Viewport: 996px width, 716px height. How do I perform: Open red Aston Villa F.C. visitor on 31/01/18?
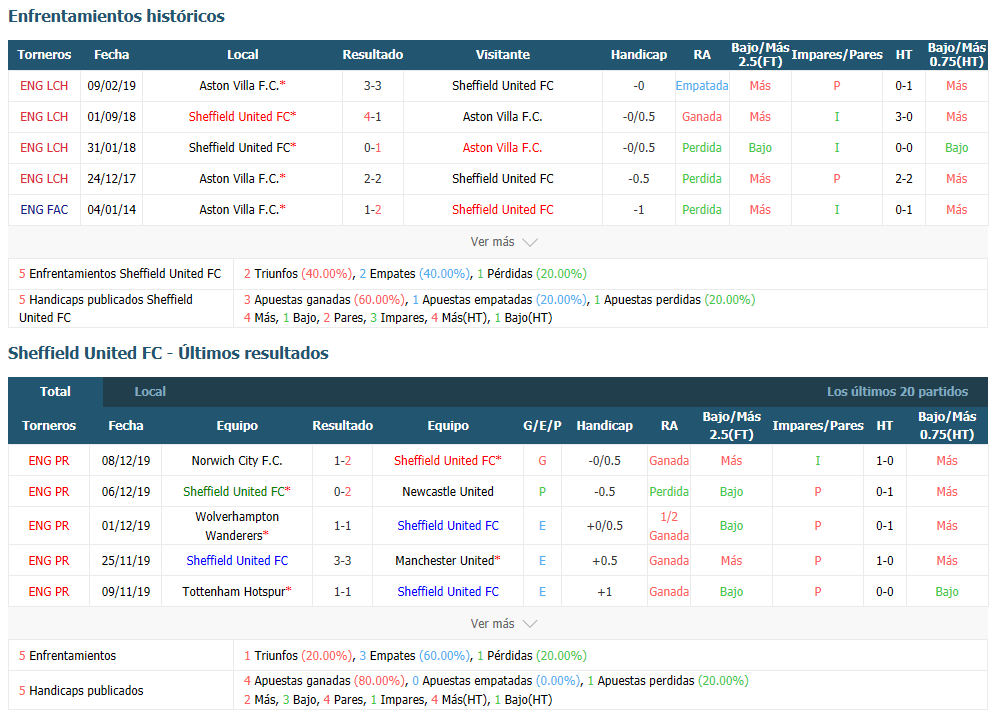tap(502, 148)
